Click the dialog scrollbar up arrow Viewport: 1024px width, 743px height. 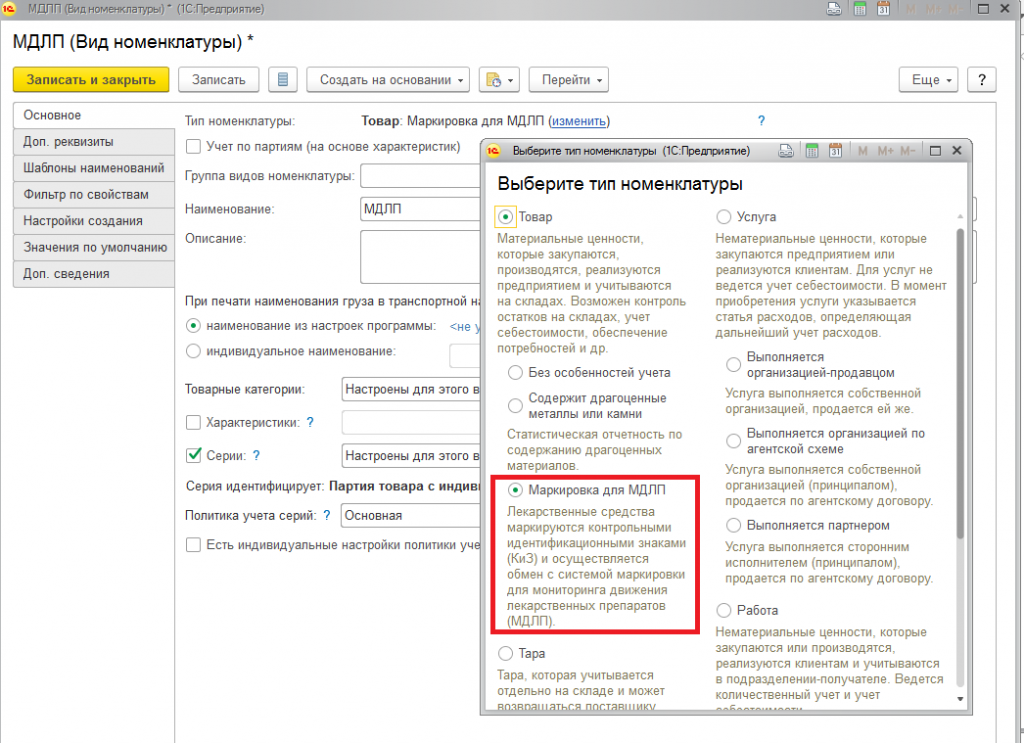(960, 216)
